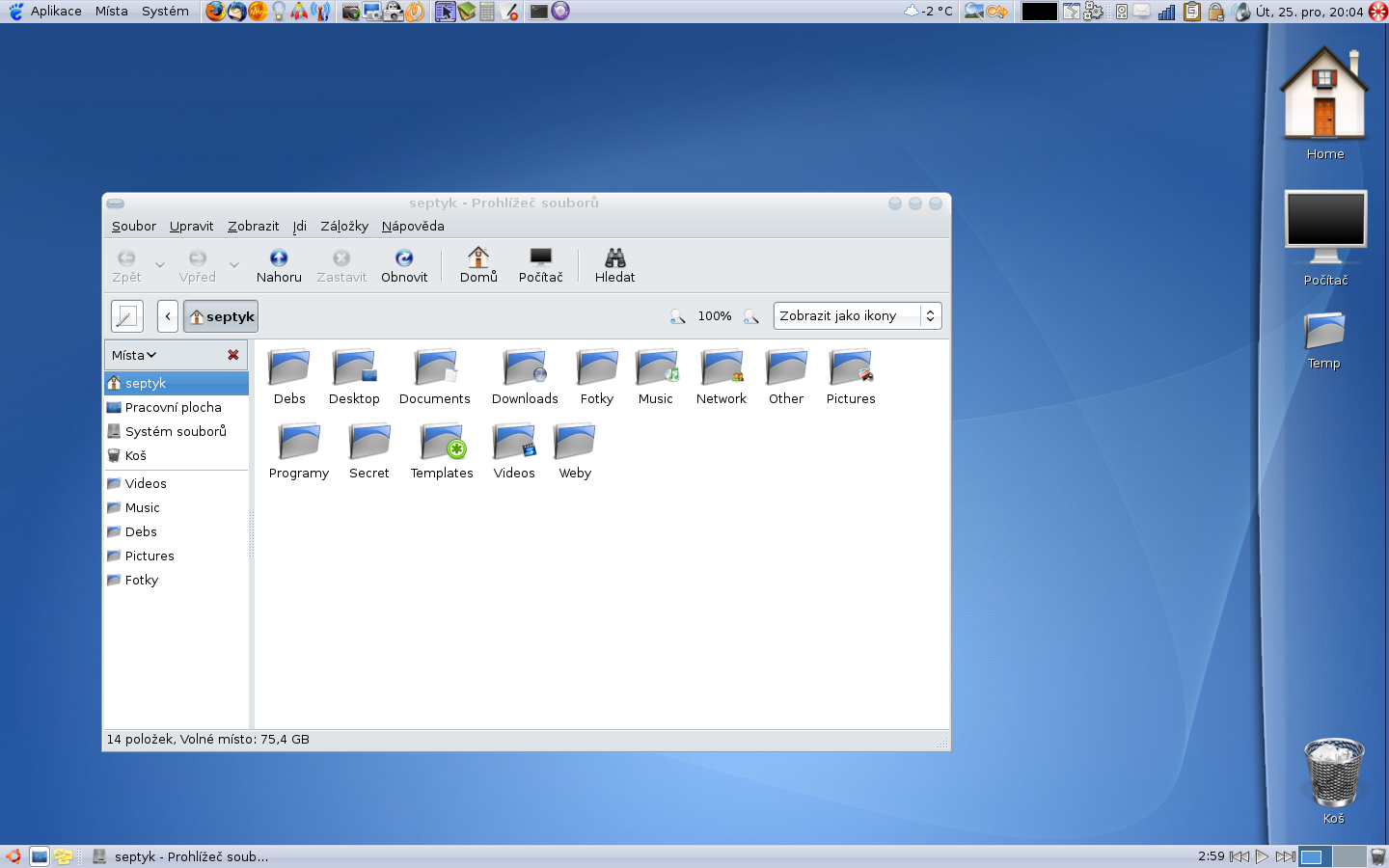Open the Templates folder icon
The height and width of the screenshot is (868, 1389).
point(442,443)
